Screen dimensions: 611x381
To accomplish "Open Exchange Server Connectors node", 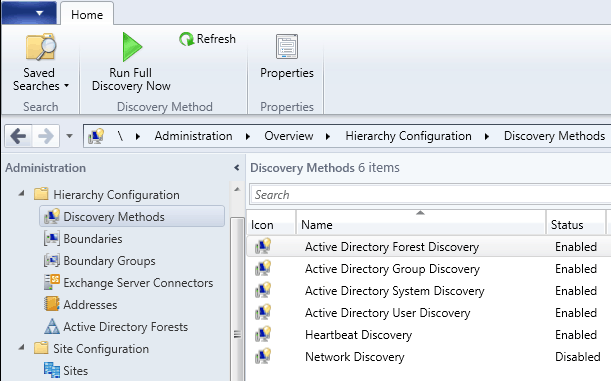I will point(129,282).
